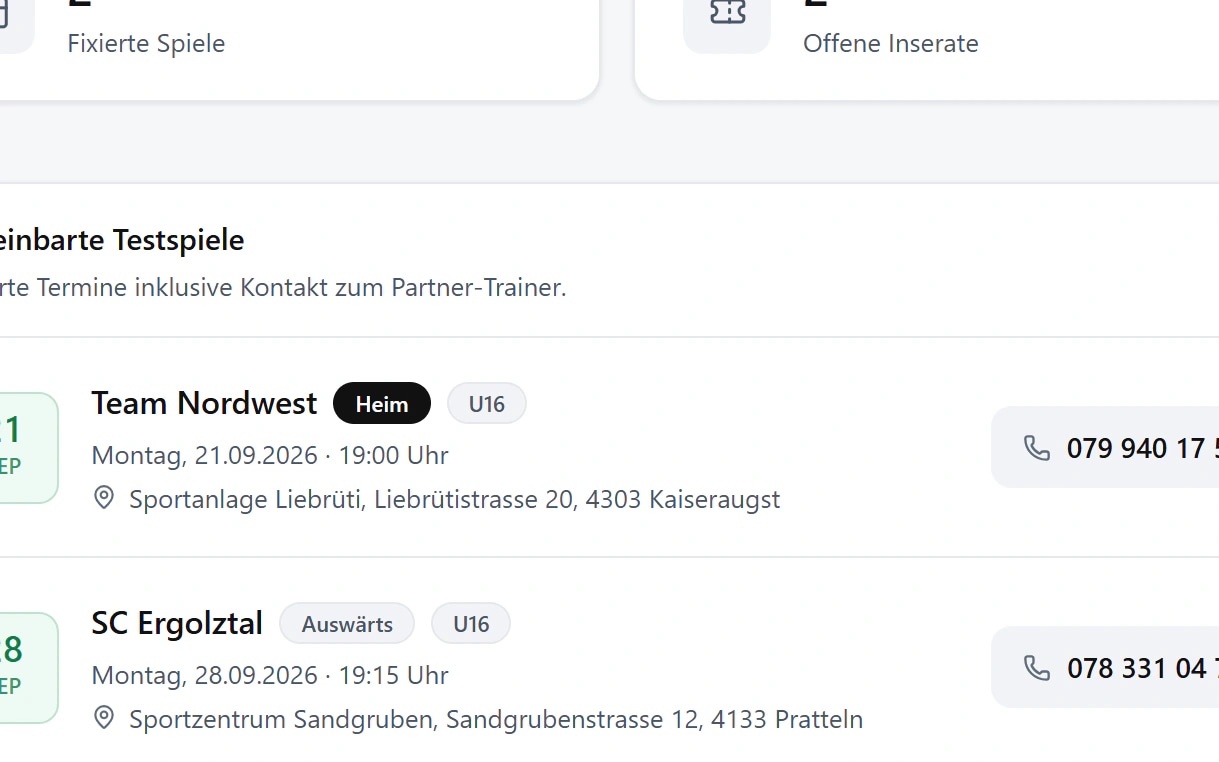
Task: Click the address Sportanlage Liebrüti, Liebrütistrasse 20
Action: (455, 499)
